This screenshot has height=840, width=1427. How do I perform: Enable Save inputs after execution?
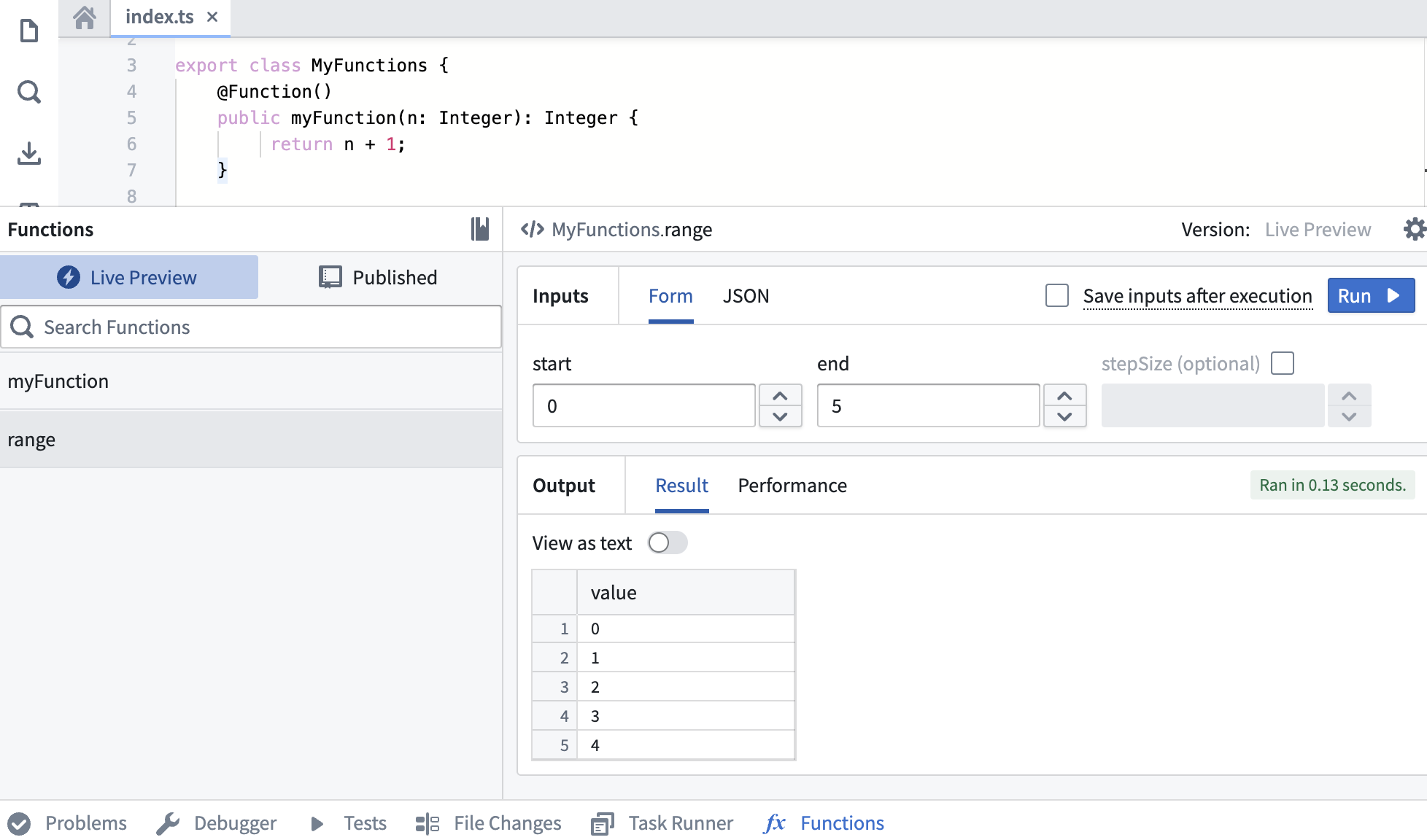click(x=1056, y=296)
